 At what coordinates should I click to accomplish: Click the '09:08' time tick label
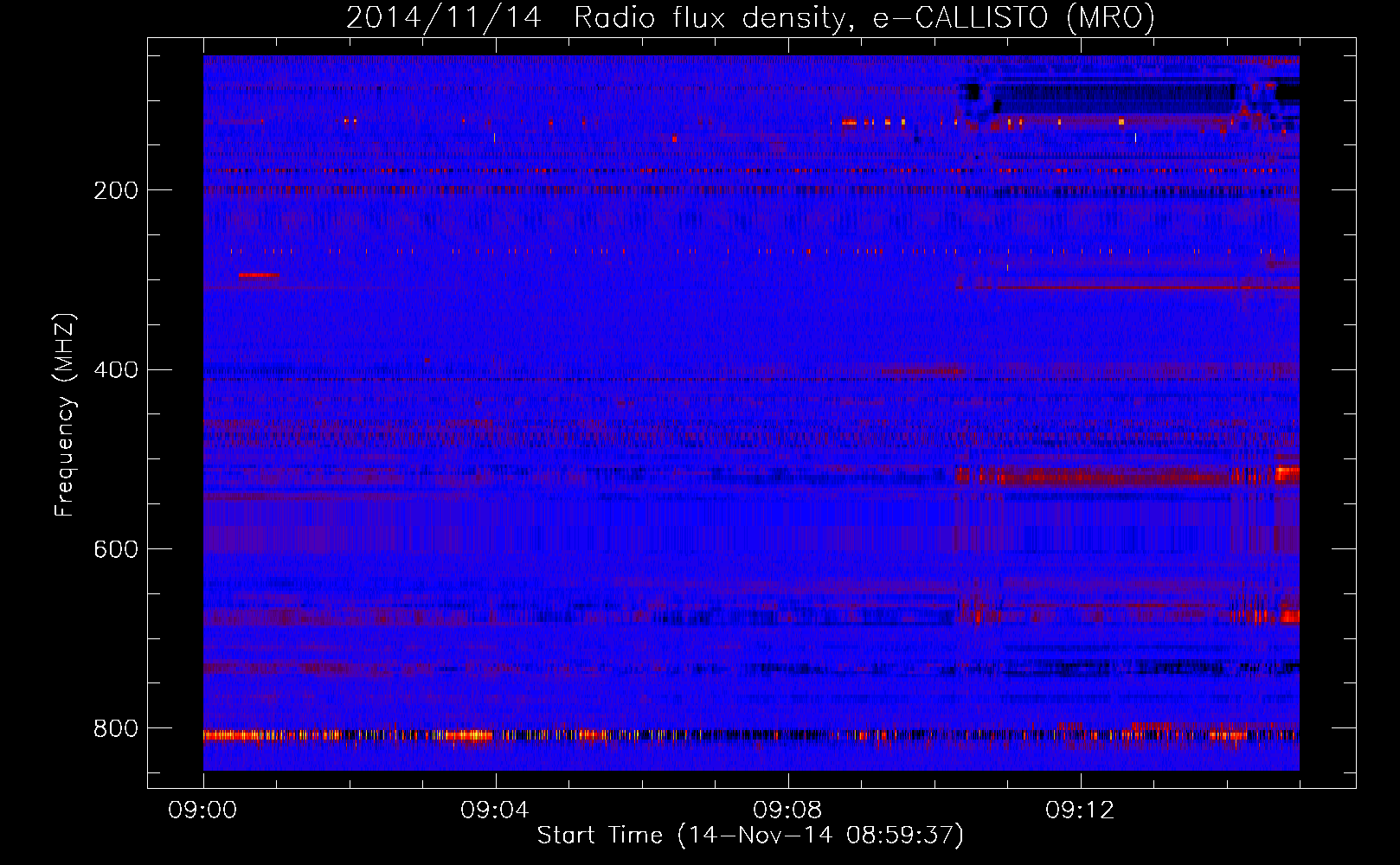coord(788,811)
